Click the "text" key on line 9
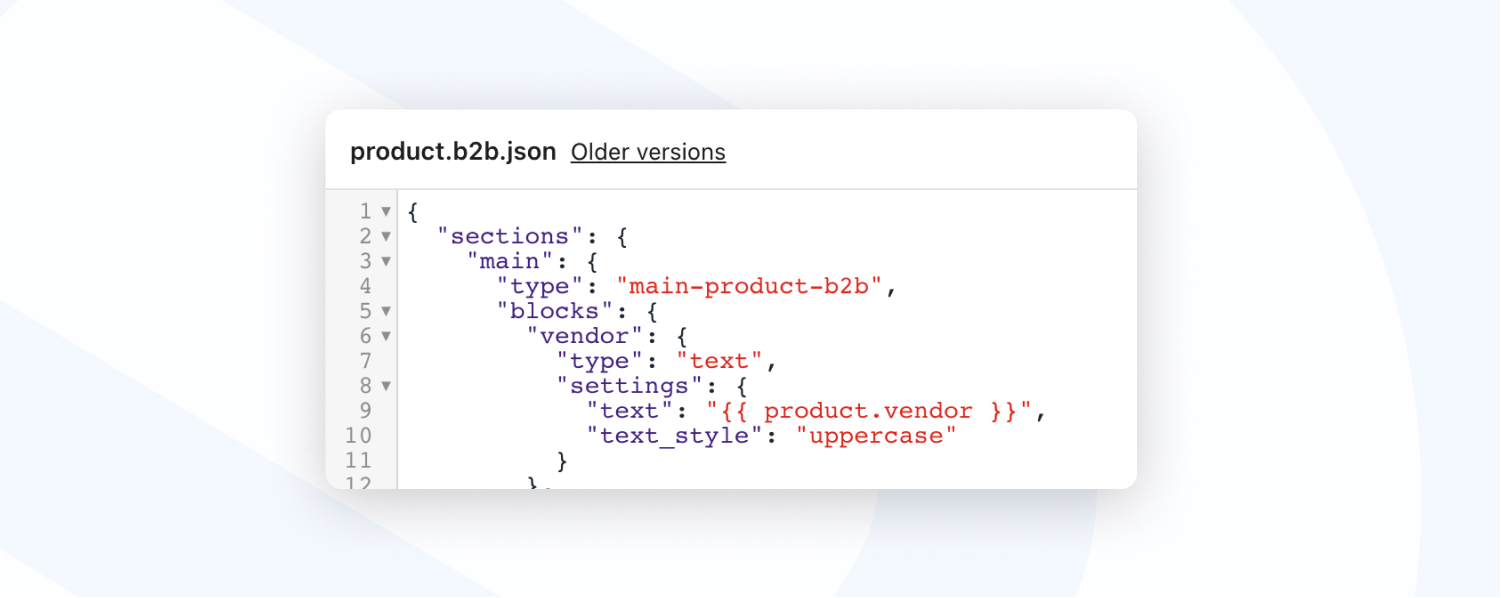This screenshot has width=1501, height=598. (630, 411)
